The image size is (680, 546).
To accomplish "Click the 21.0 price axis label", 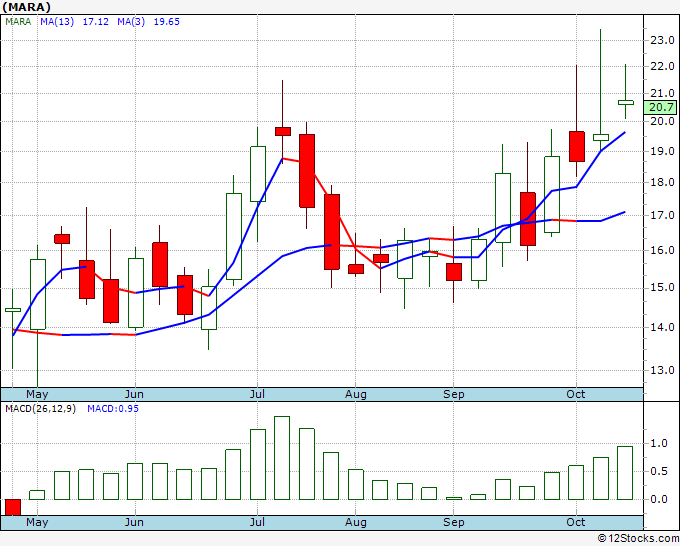I will click(662, 93).
